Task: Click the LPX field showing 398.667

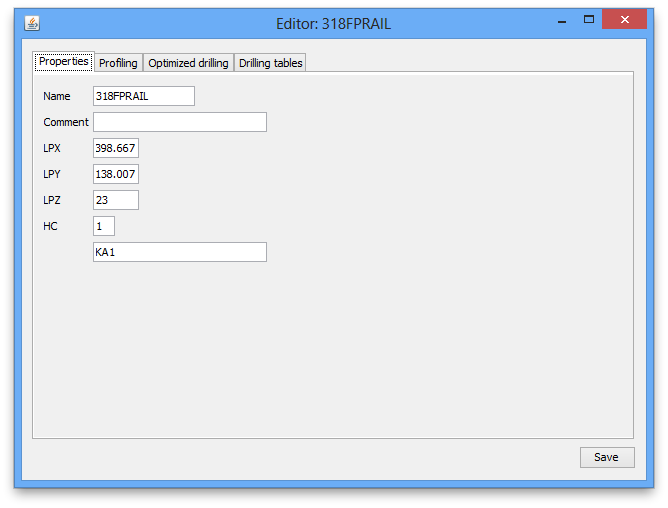Action: click(x=116, y=148)
